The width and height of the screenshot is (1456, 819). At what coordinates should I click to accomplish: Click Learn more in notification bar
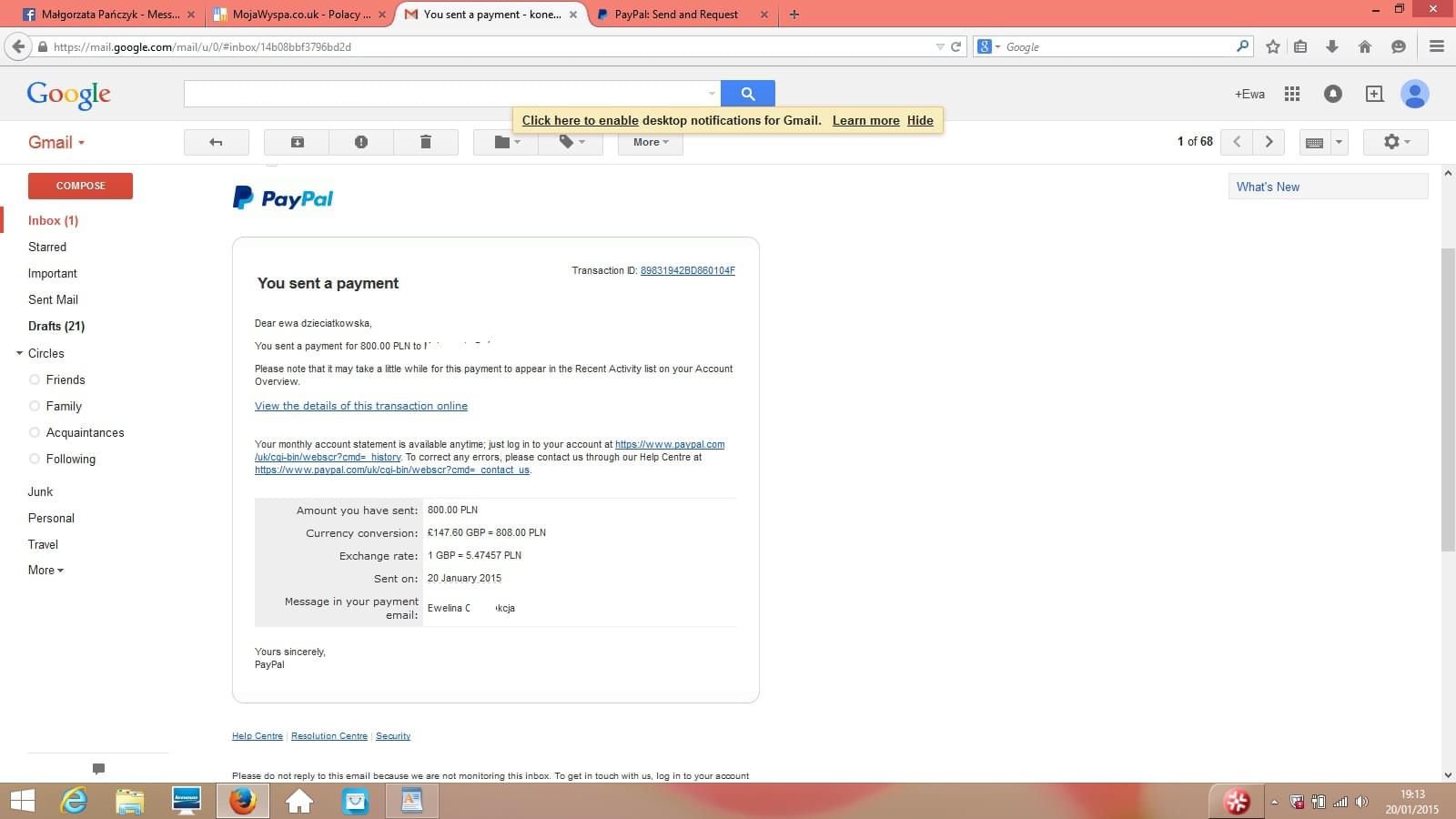[x=865, y=120]
